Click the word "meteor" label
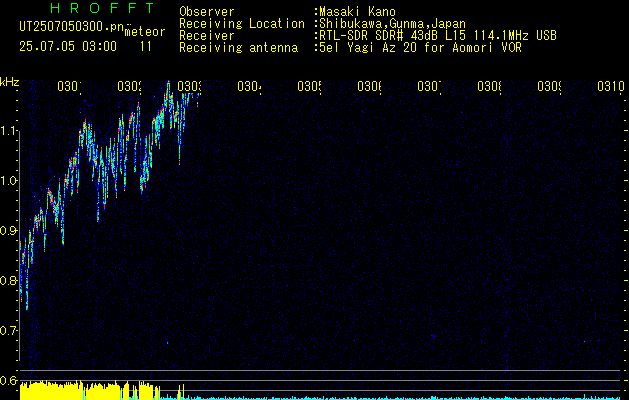Screen dimensions: 629x400 [x=145, y=32]
